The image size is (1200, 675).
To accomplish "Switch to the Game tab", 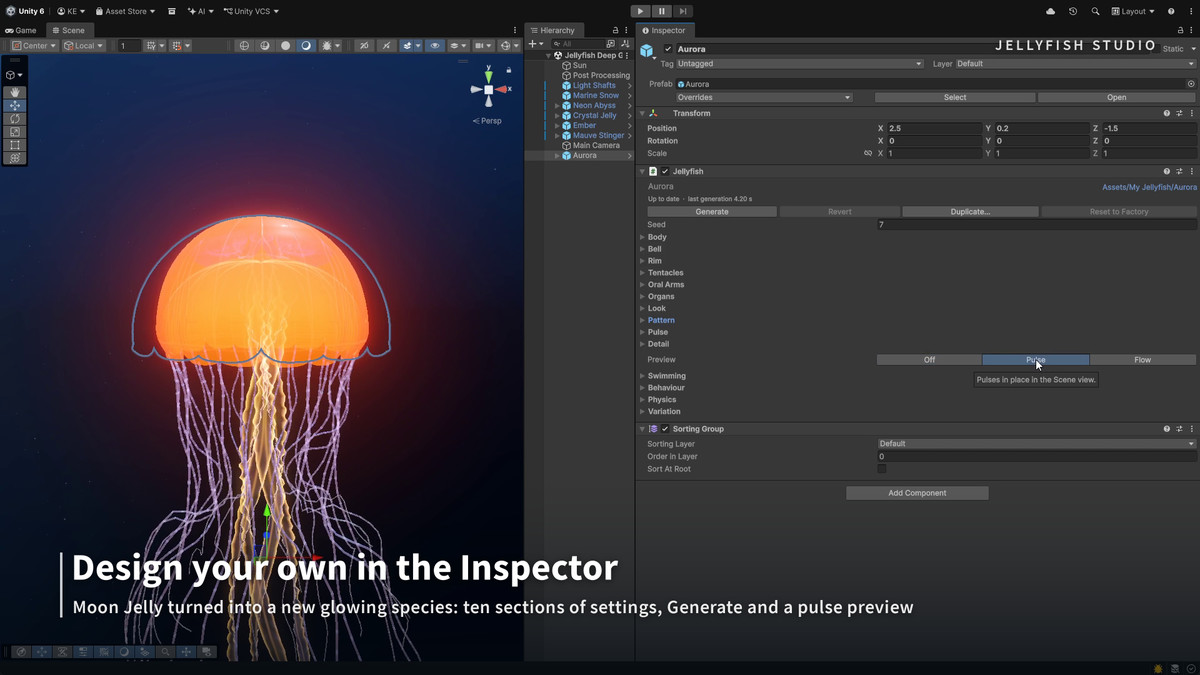I will (20, 30).
